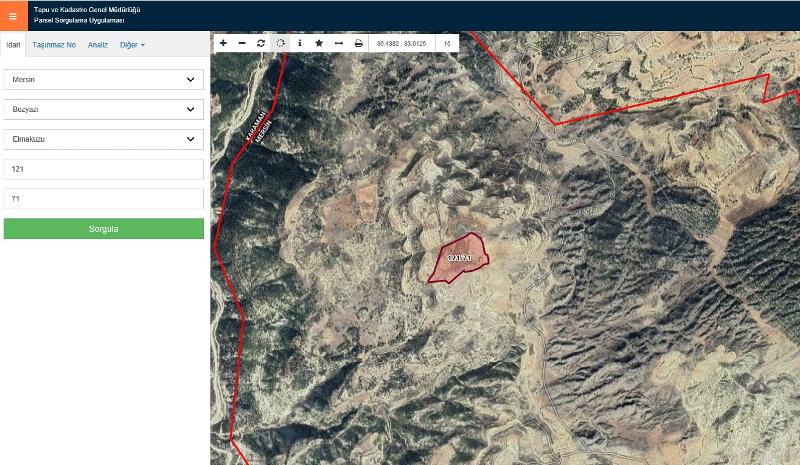Open the parcel info tool

point(300,44)
